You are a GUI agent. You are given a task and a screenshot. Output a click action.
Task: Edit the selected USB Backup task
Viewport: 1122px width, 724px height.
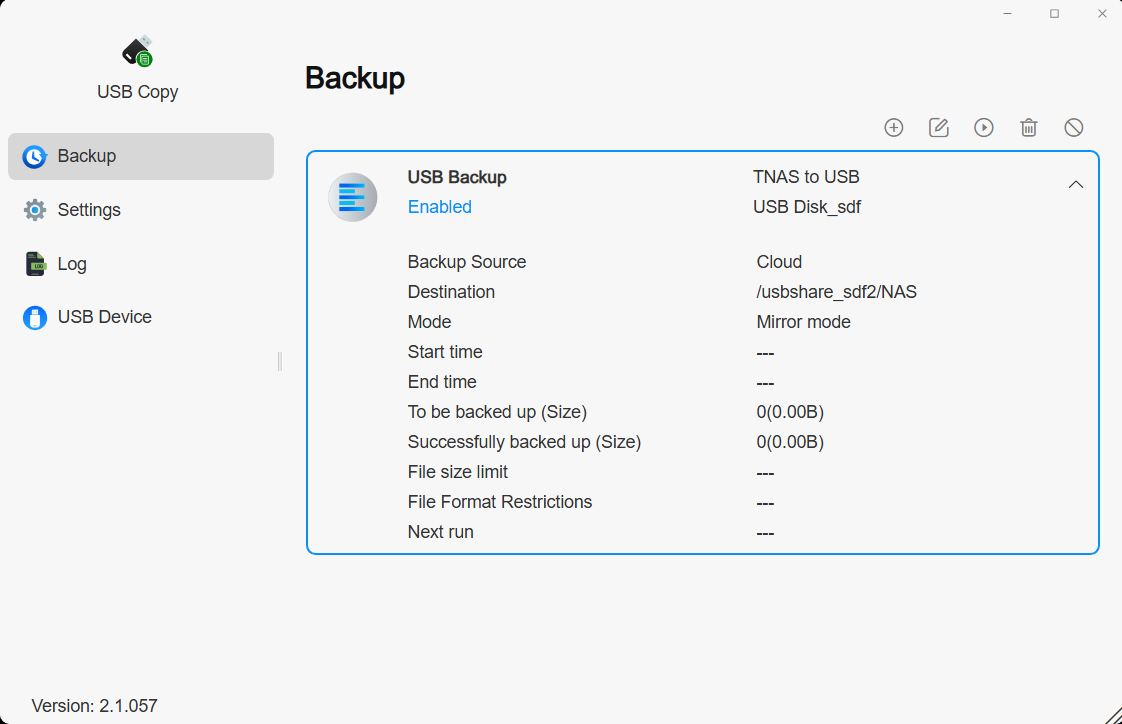[x=939, y=127]
